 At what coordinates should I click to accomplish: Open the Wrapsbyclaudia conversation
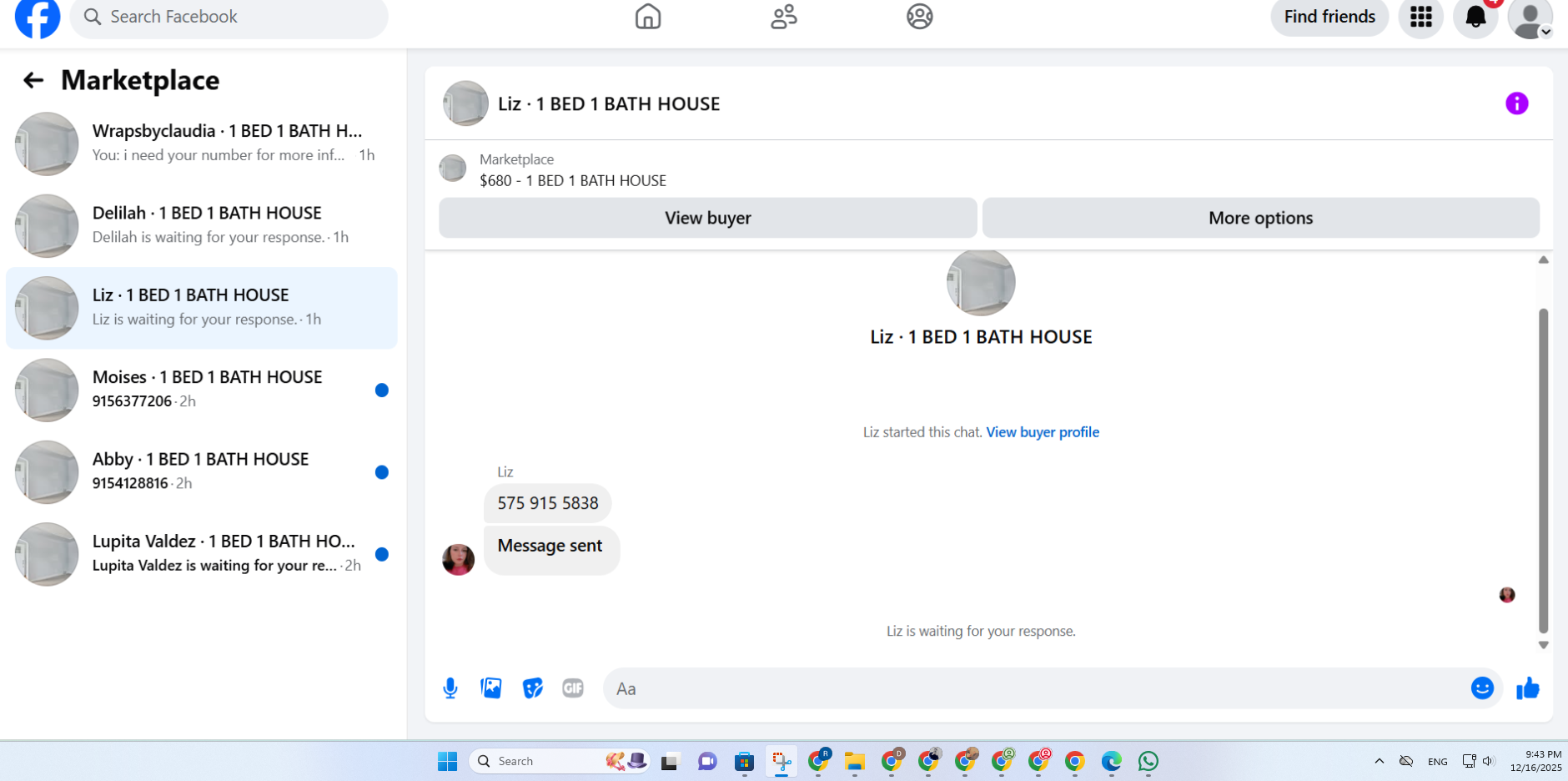coord(202,144)
